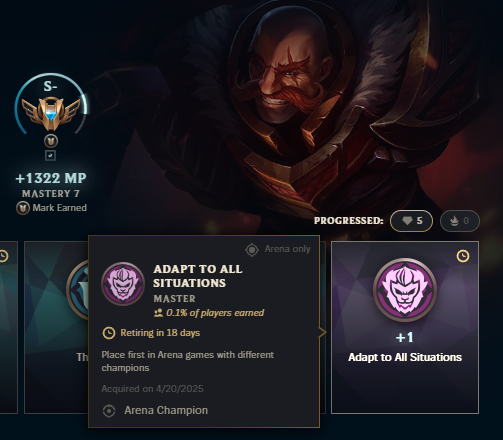Screen dimensions: 503x440
Task: Toggle the progressed flame filter showing 0
Action: 460,221
